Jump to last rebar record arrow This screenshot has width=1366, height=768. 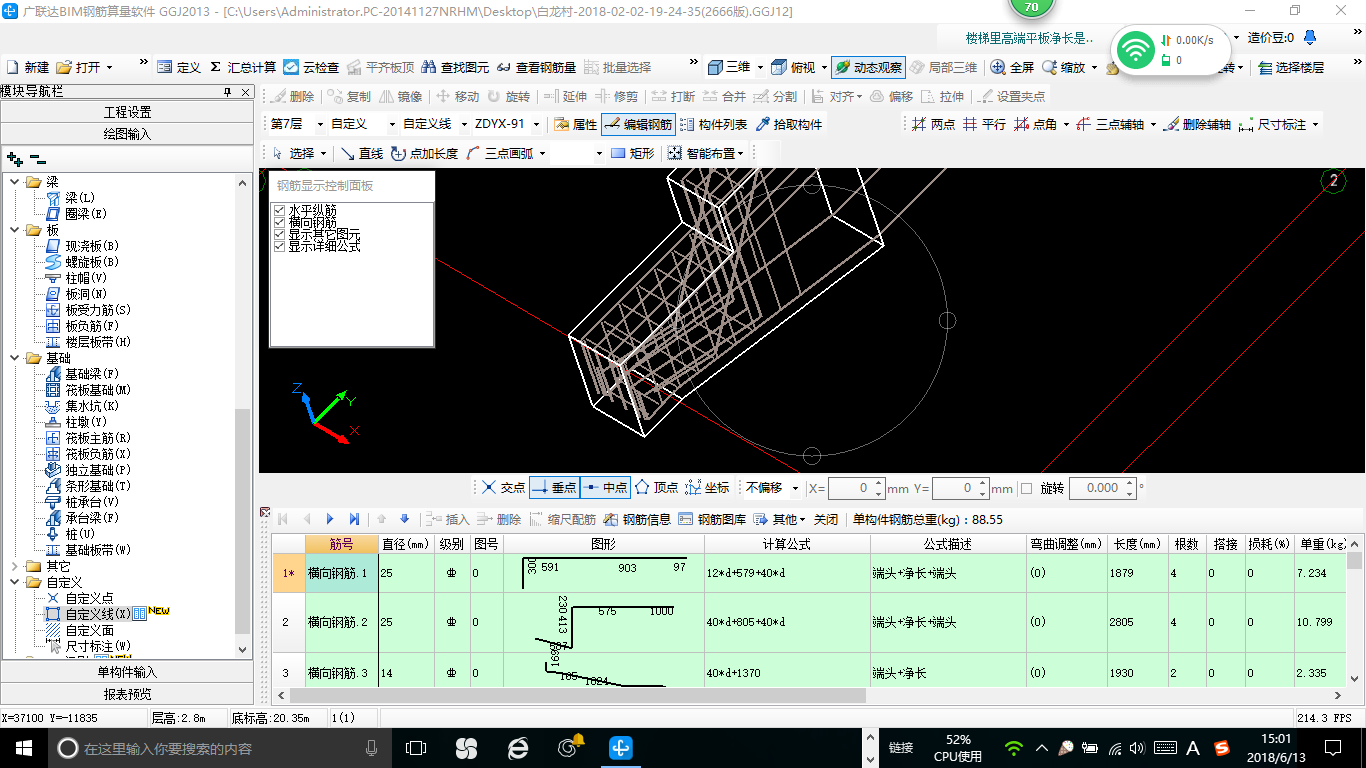(x=354, y=520)
